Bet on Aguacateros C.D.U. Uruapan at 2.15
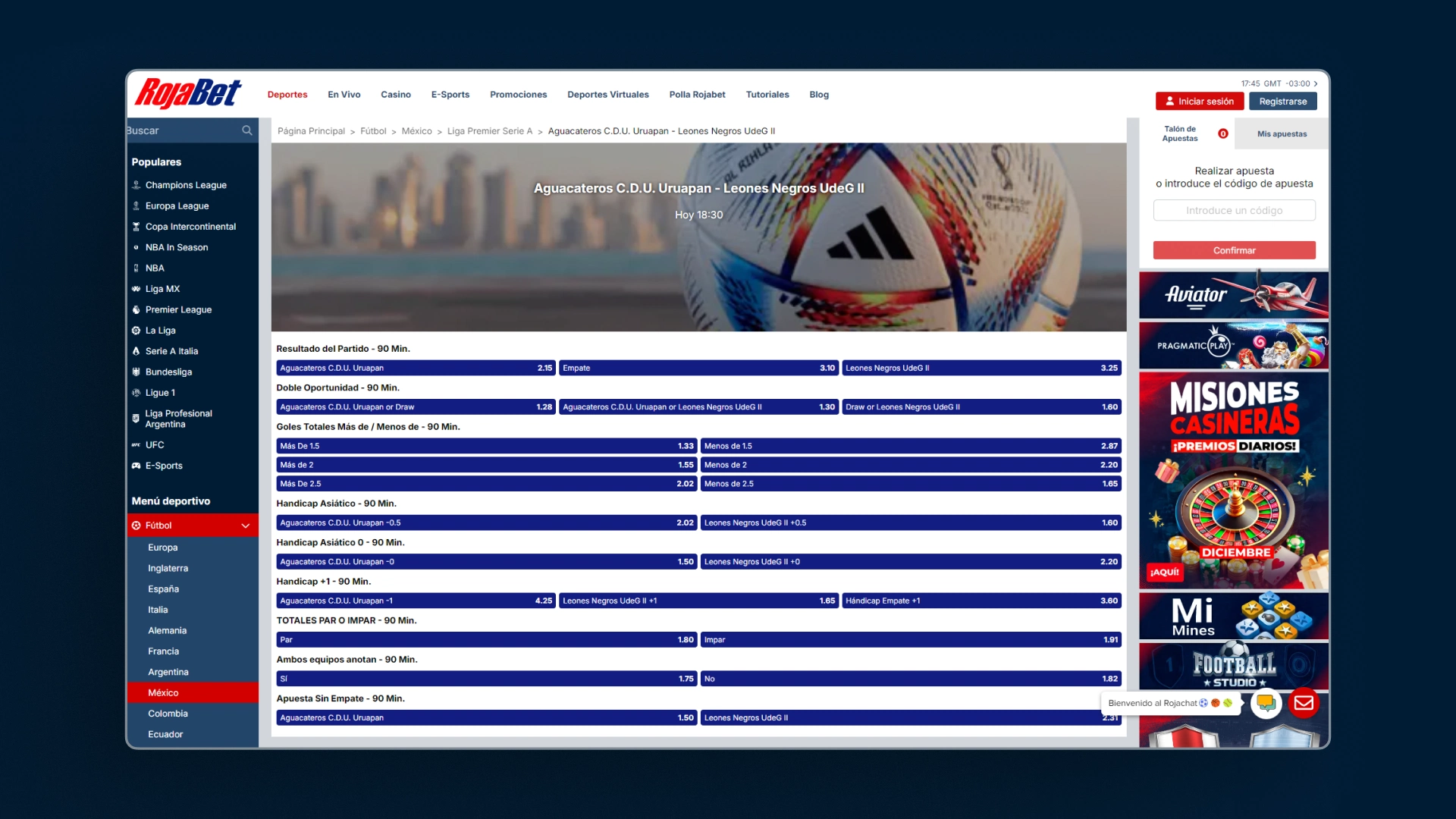 (416, 368)
